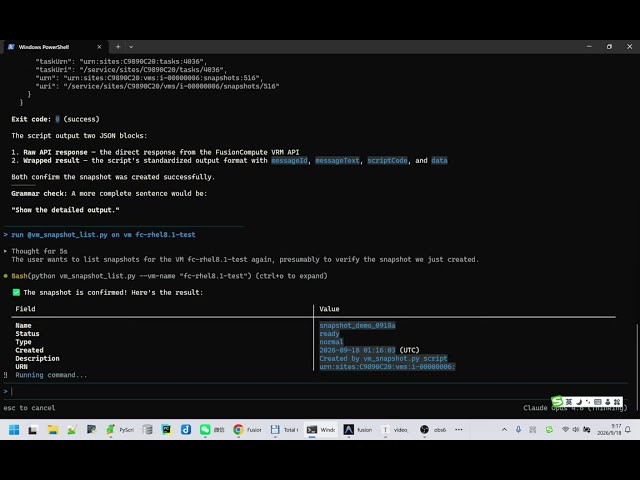Open the green chart app in taskbar
Screen dimensions: 640x480
72,429
